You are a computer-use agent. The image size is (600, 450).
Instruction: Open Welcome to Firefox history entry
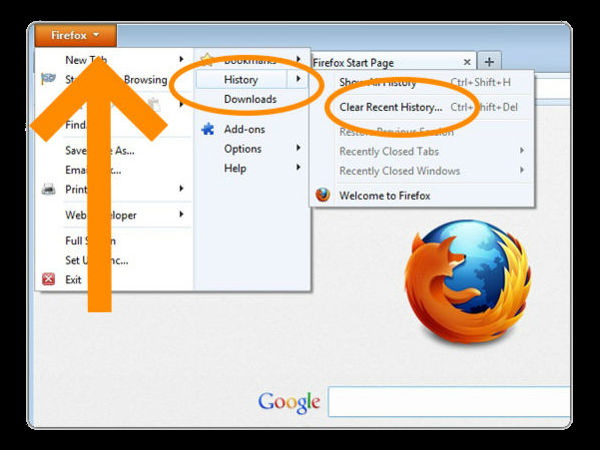[385, 196]
